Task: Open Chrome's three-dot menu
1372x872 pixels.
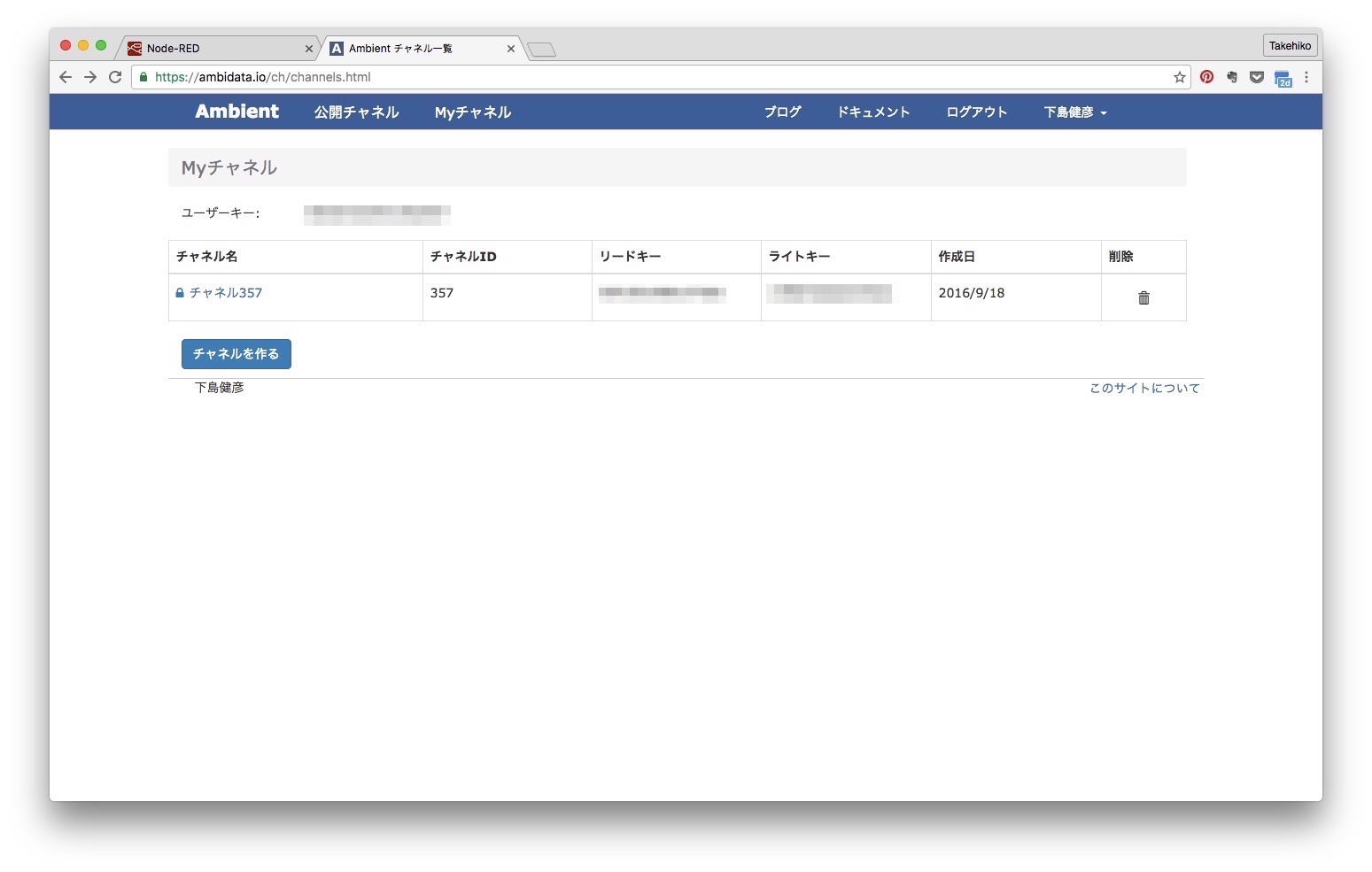Action: pyautogui.click(x=1307, y=77)
